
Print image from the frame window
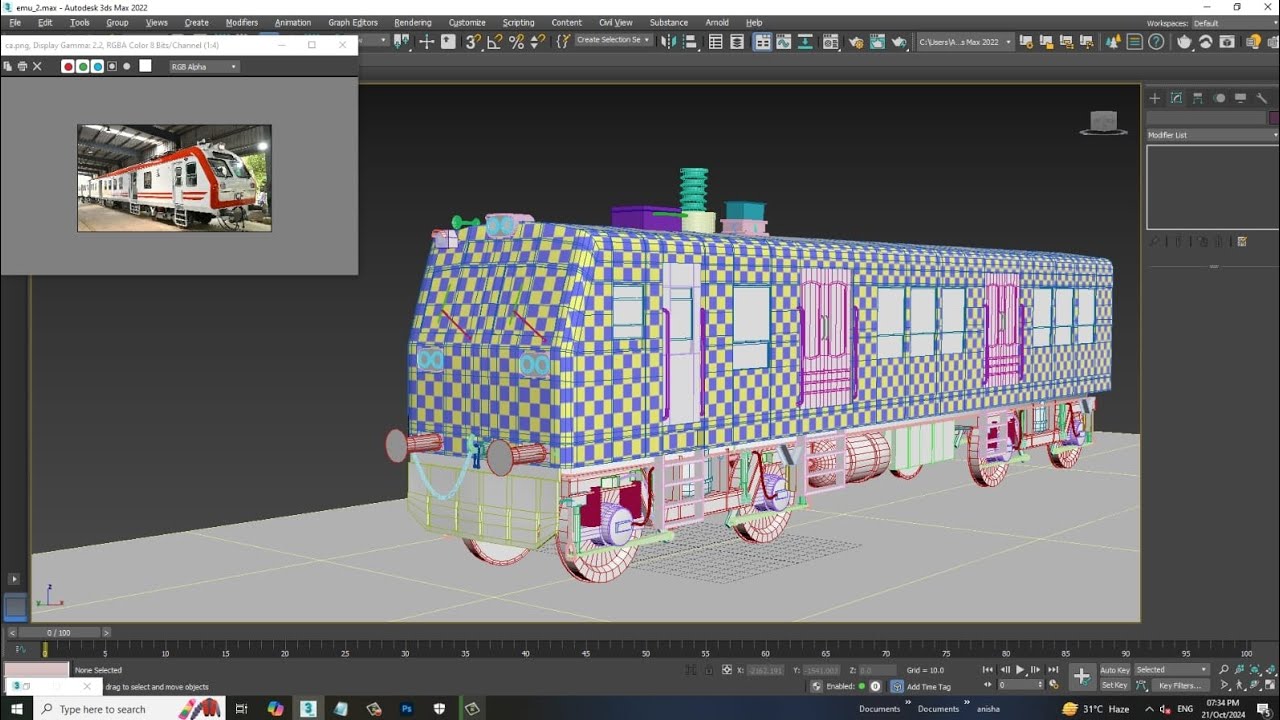(22, 66)
